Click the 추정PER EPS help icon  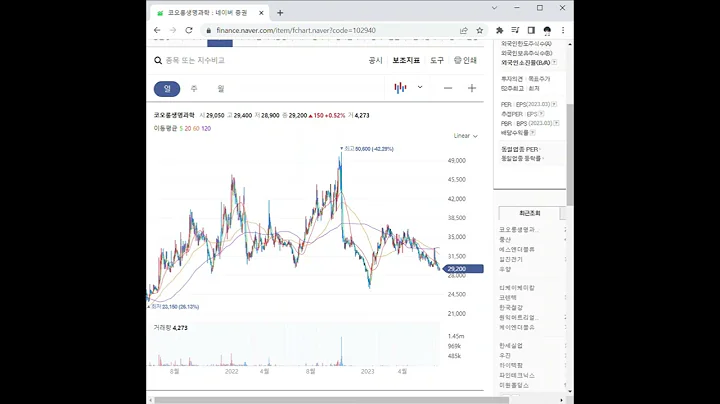tap(541, 114)
